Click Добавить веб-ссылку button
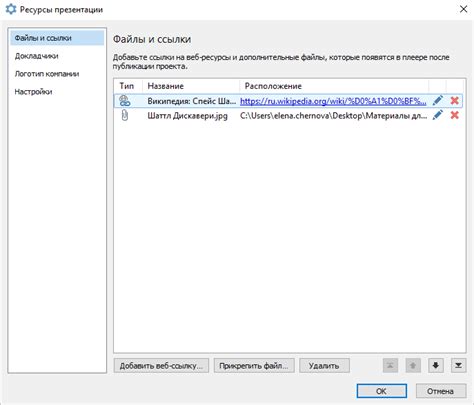 (161, 366)
